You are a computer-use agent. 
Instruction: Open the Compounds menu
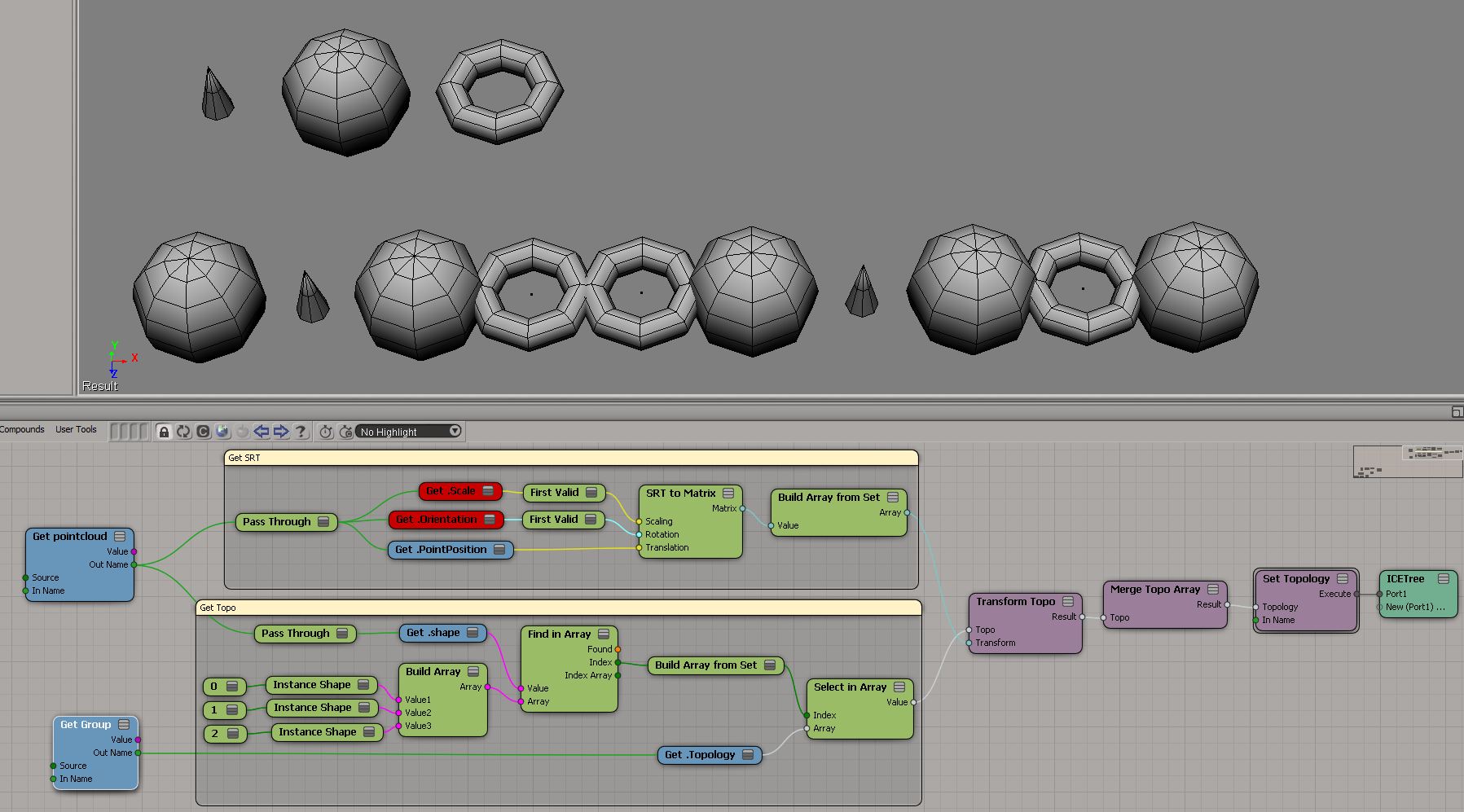tap(22, 429)
